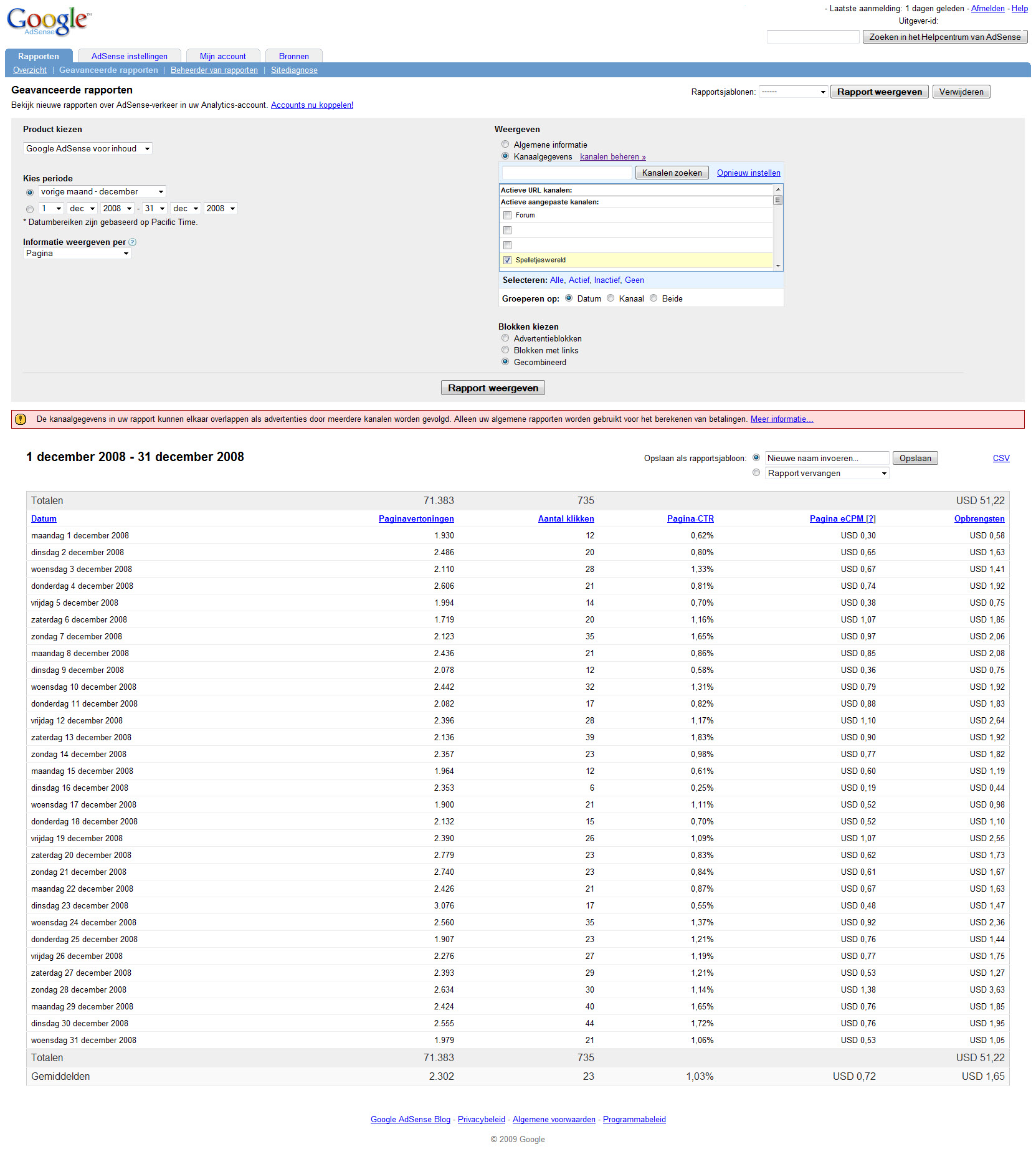Open Beheerder van rapporten sub-menu

point(214,70)
